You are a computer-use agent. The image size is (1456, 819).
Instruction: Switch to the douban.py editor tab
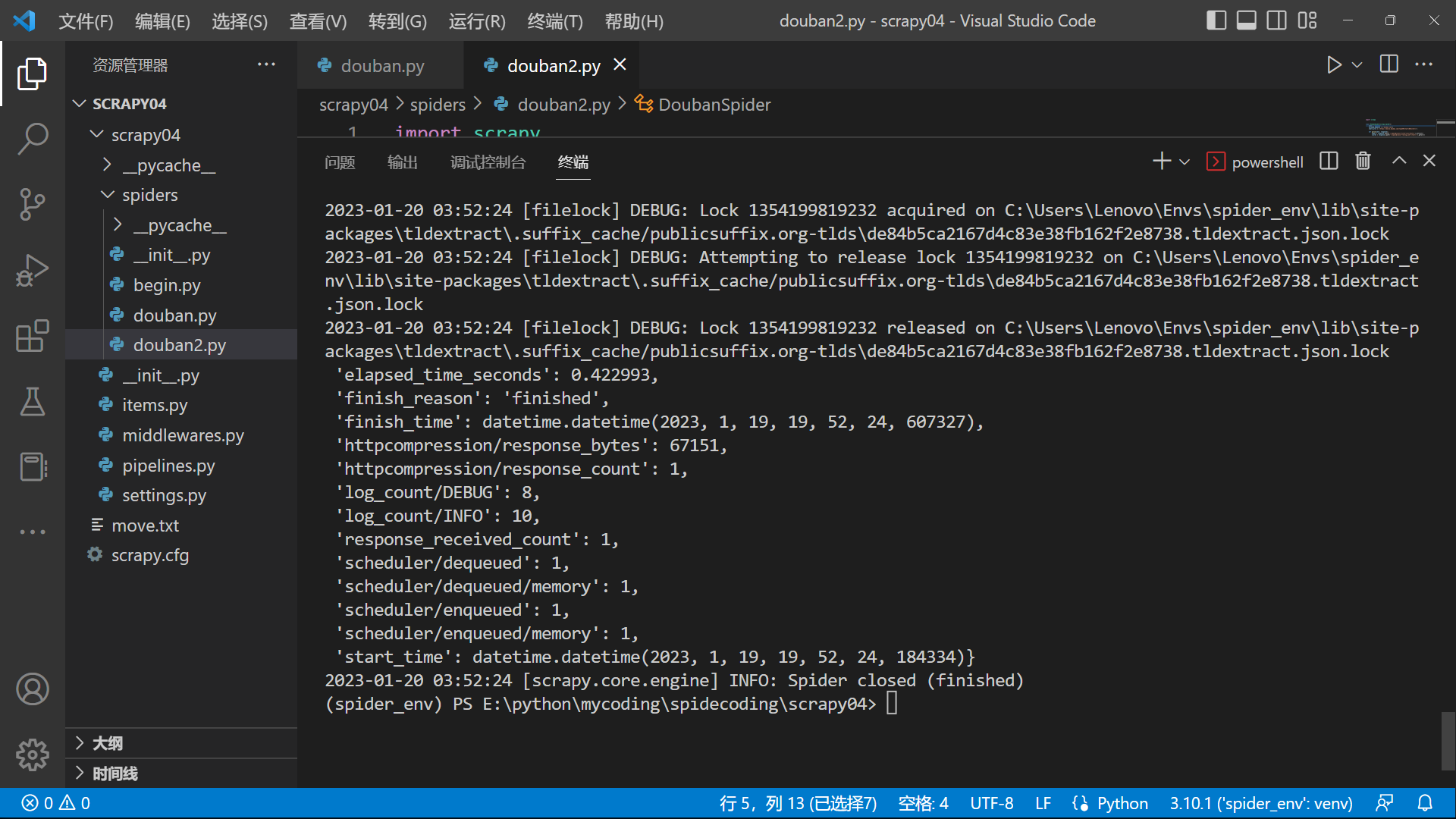click(381, 66)
